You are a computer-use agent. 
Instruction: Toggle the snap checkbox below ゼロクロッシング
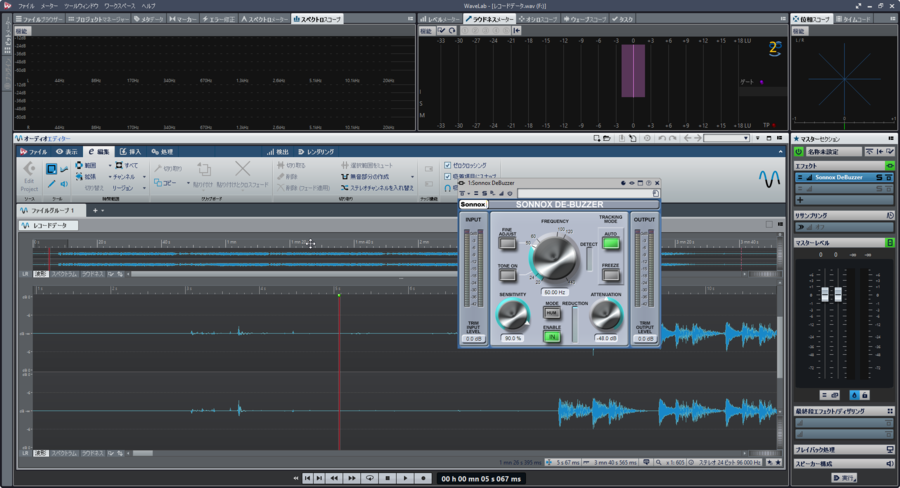coord(448,176)
